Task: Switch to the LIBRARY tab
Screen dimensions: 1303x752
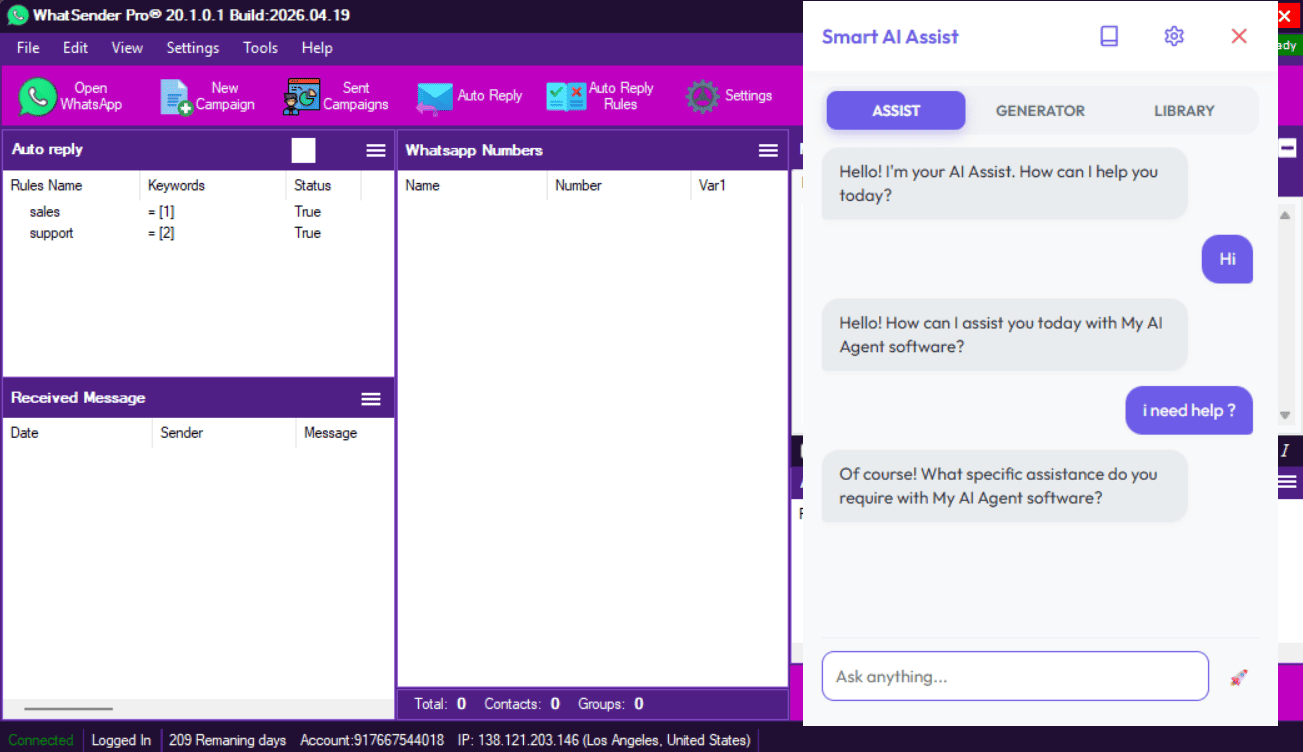Action: 1184,110
